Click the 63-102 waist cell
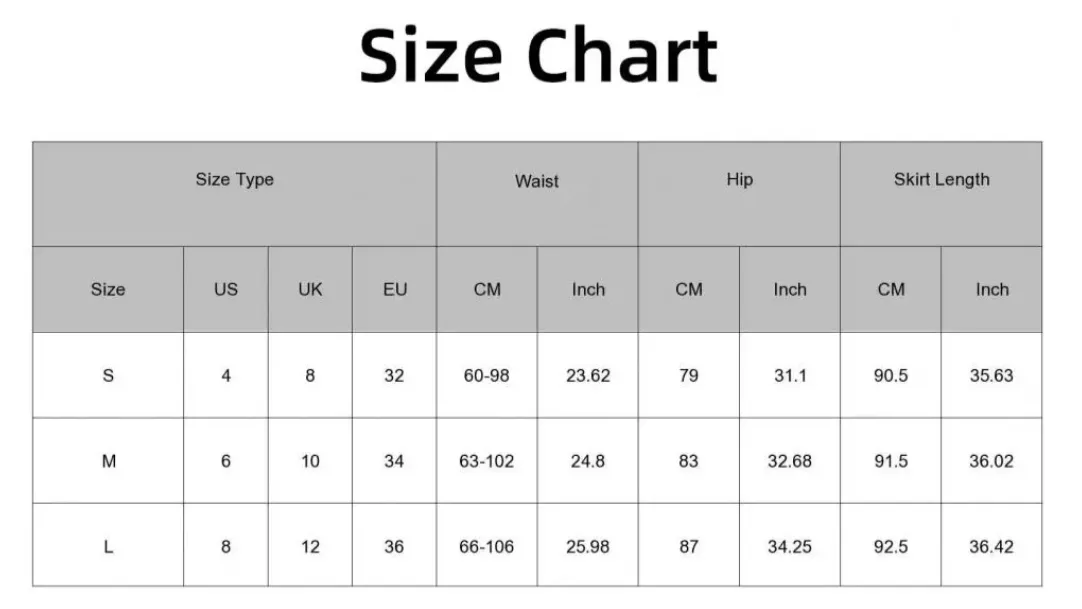Screen dimensions: 1082x609 486,461
